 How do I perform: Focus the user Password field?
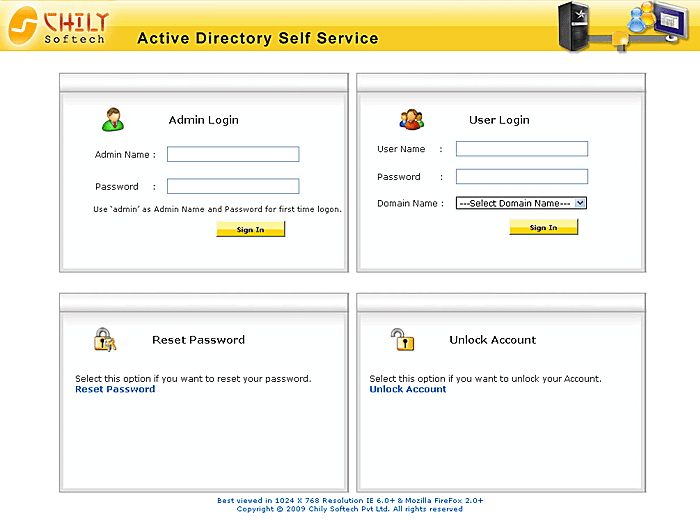pyautogui.click(x=522, y=177)
